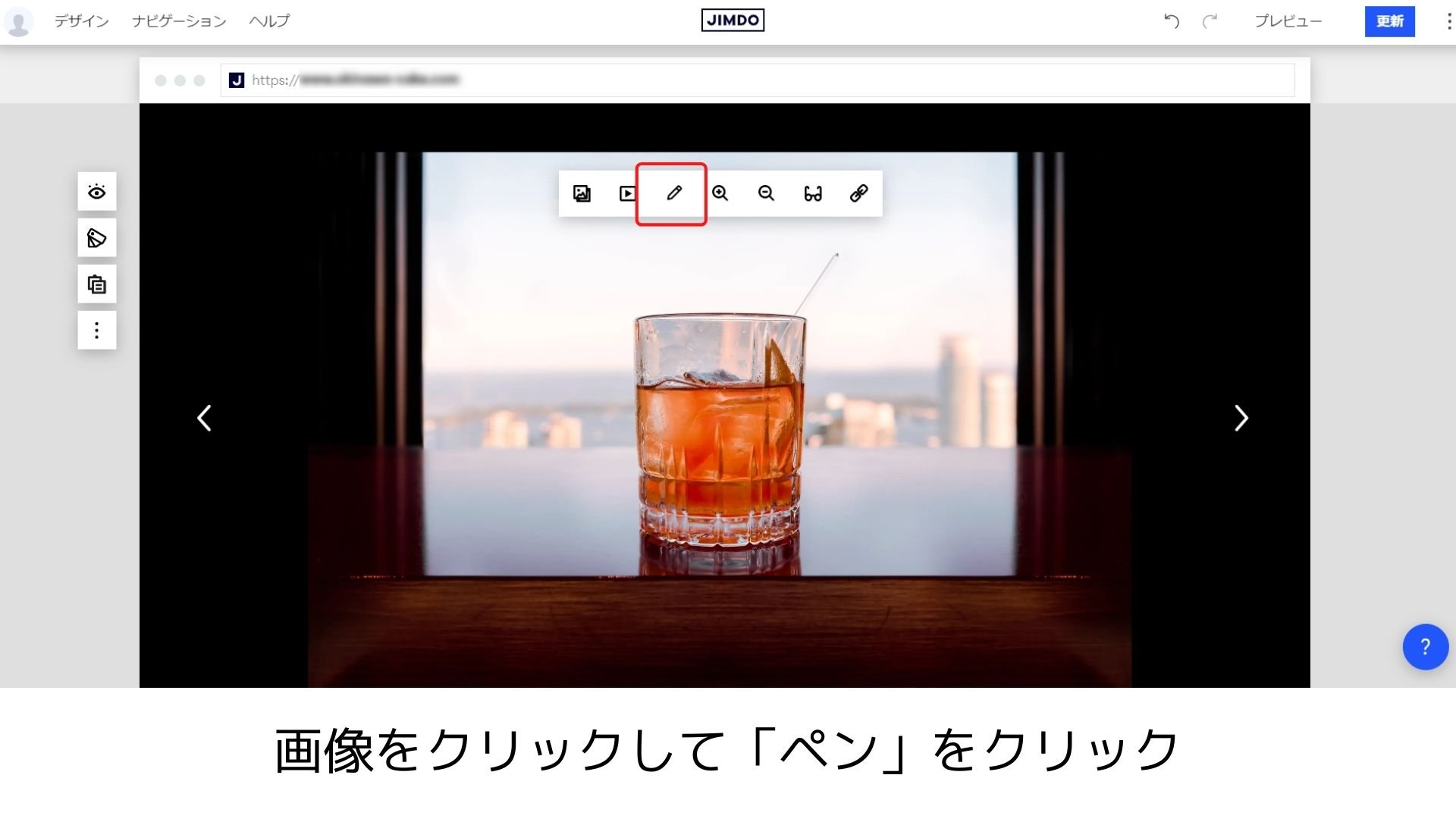The width and height of the screenshot is (1456, 819).
Task: Click the glasses alt-text icon
Action: click(x=812, y=193)
